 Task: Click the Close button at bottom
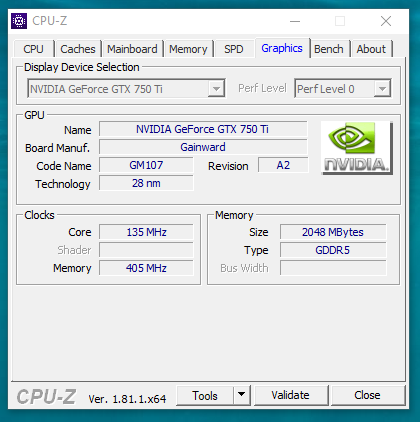367,395
